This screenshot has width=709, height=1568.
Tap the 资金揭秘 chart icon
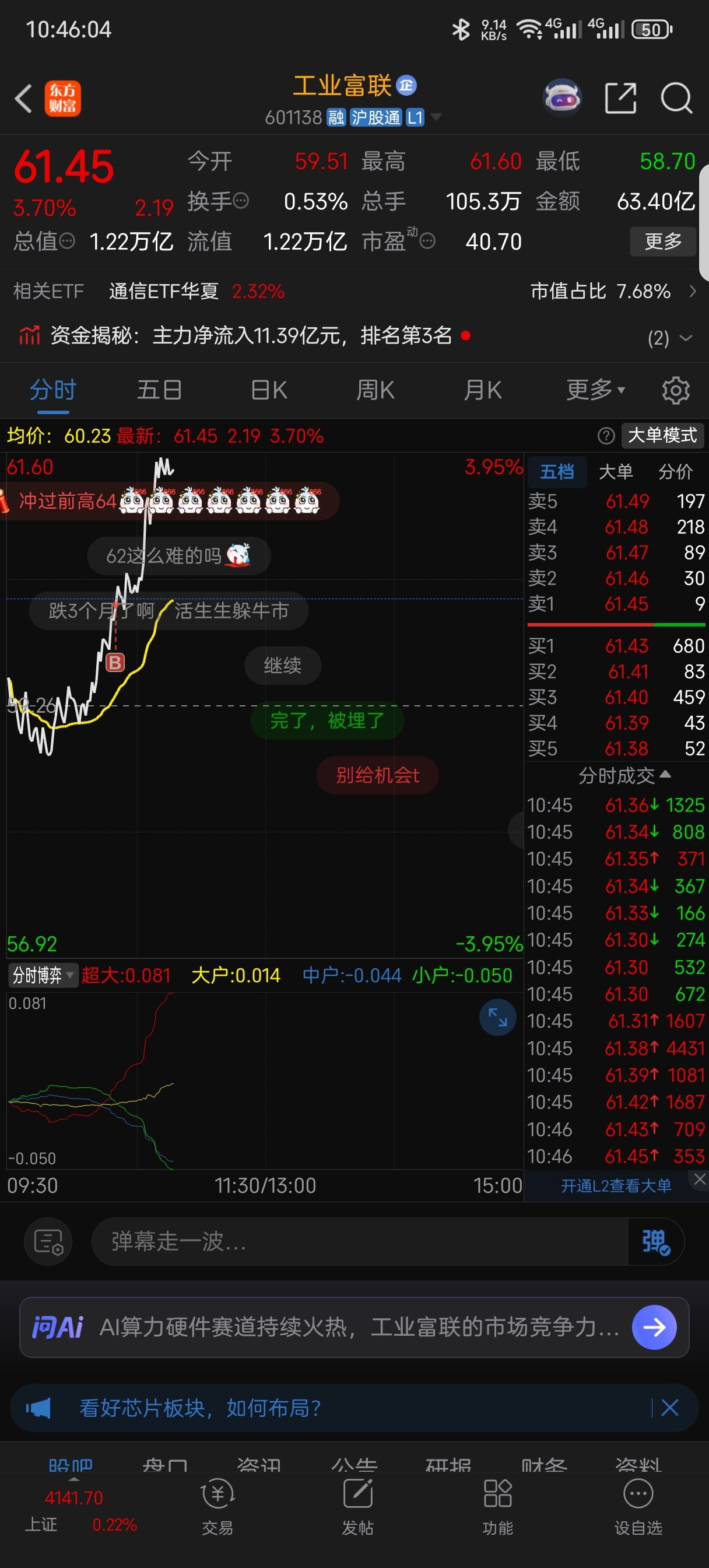tap(29, 335)
